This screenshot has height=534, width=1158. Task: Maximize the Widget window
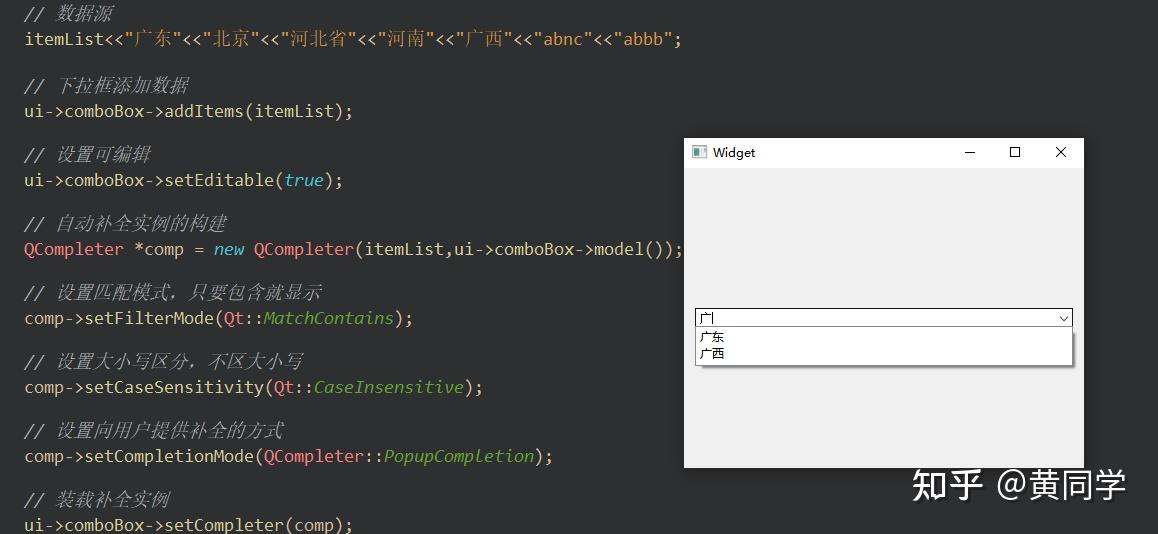coord(1015,152)
